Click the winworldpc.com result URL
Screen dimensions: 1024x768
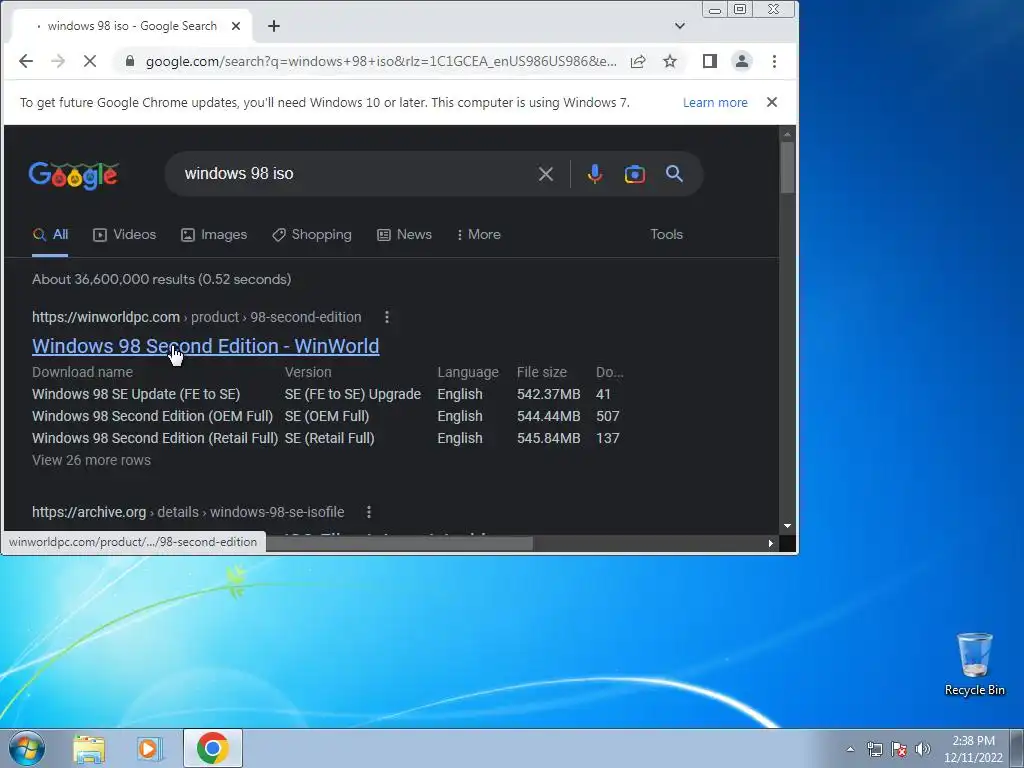coord(197,317)
